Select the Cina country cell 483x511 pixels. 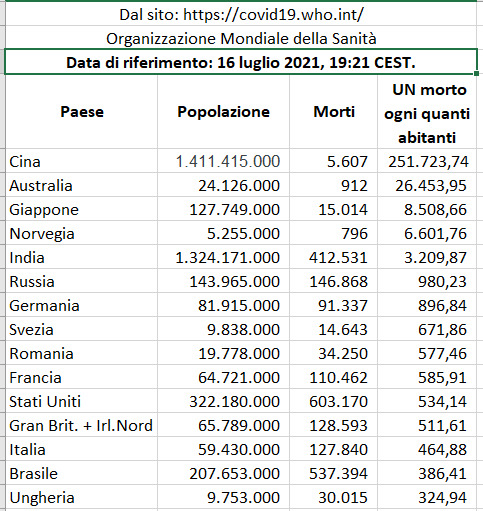tap(81, 161)
